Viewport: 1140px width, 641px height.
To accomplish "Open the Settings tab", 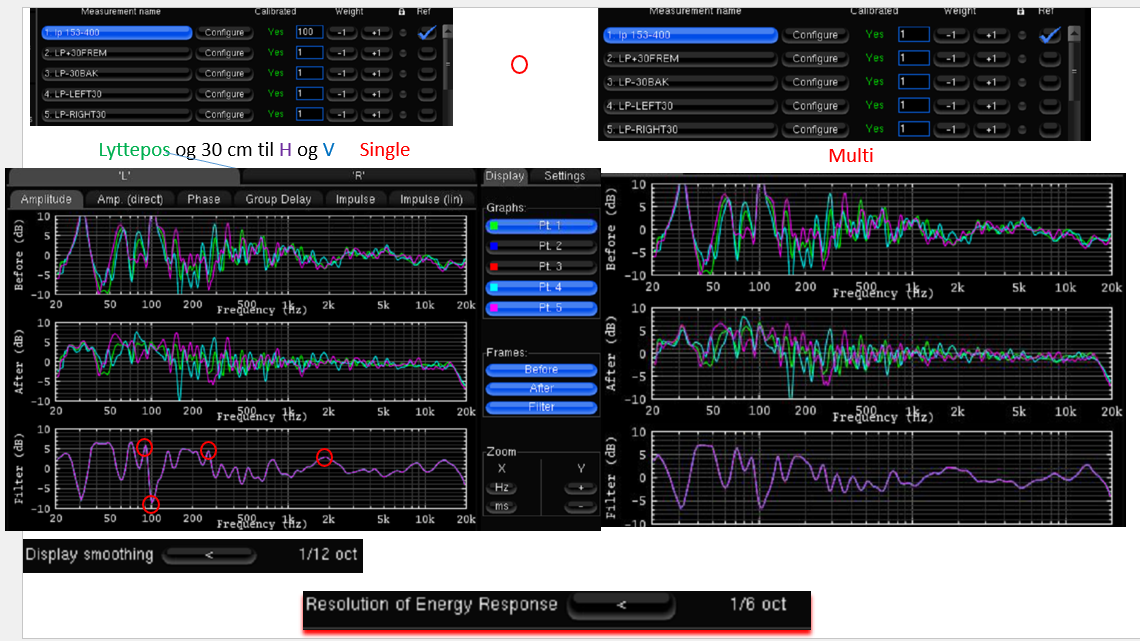I will point(564,176).
